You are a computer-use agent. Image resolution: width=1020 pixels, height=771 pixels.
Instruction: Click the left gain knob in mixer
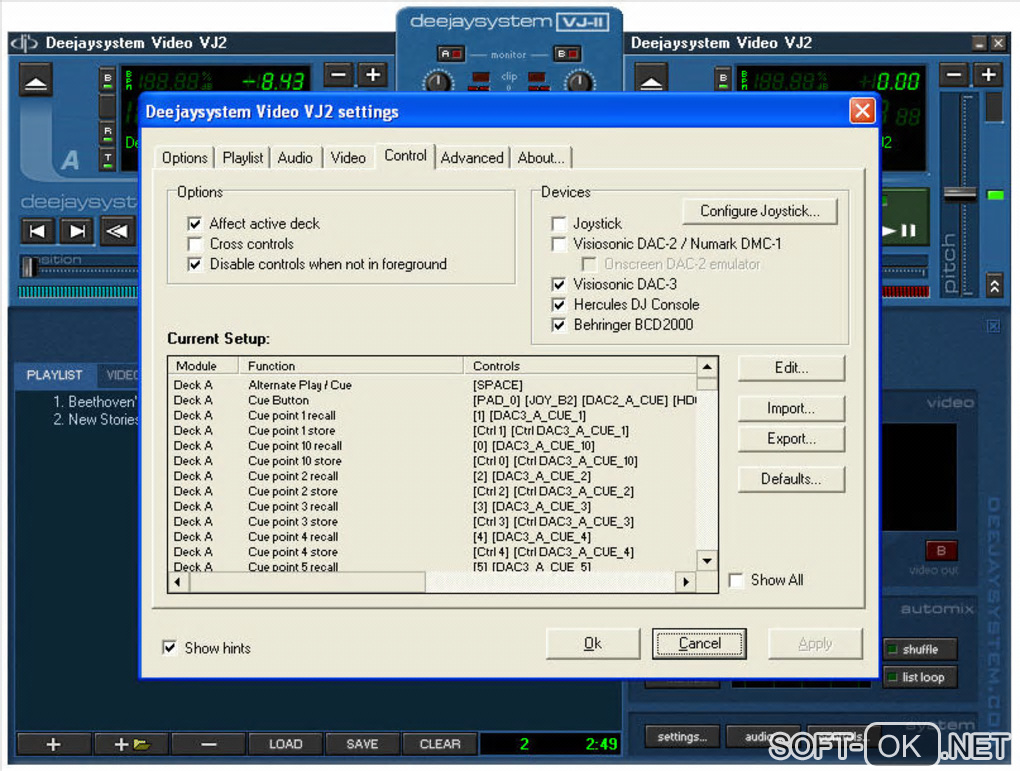pyautogui.click(x=438, y=82)
